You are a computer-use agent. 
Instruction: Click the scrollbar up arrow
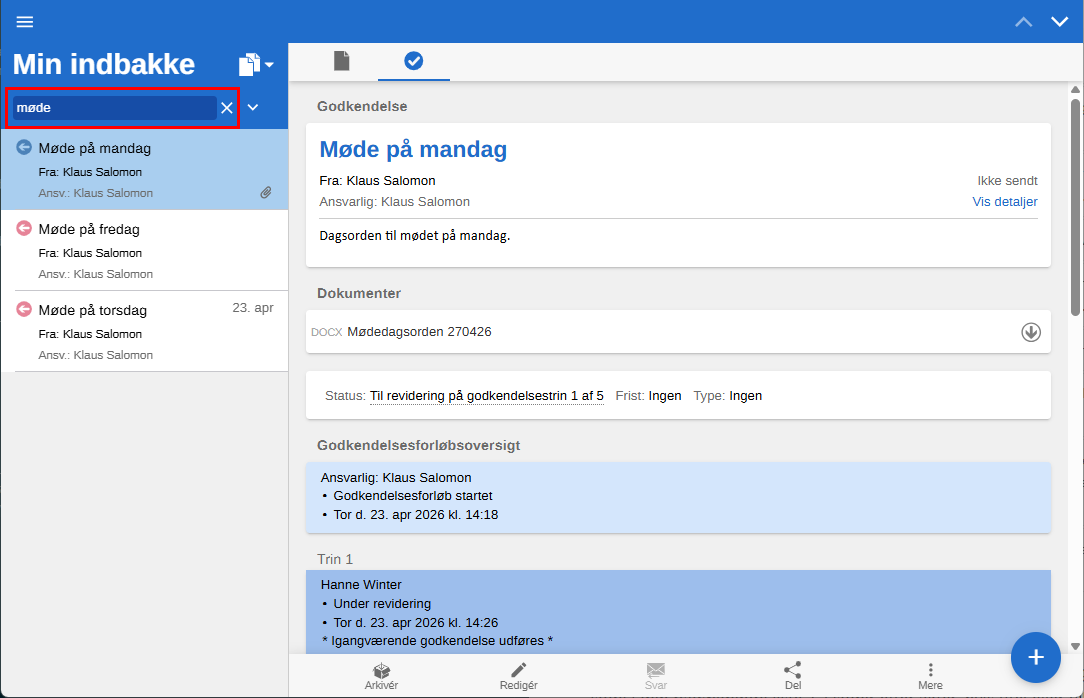coord(1075,90)
